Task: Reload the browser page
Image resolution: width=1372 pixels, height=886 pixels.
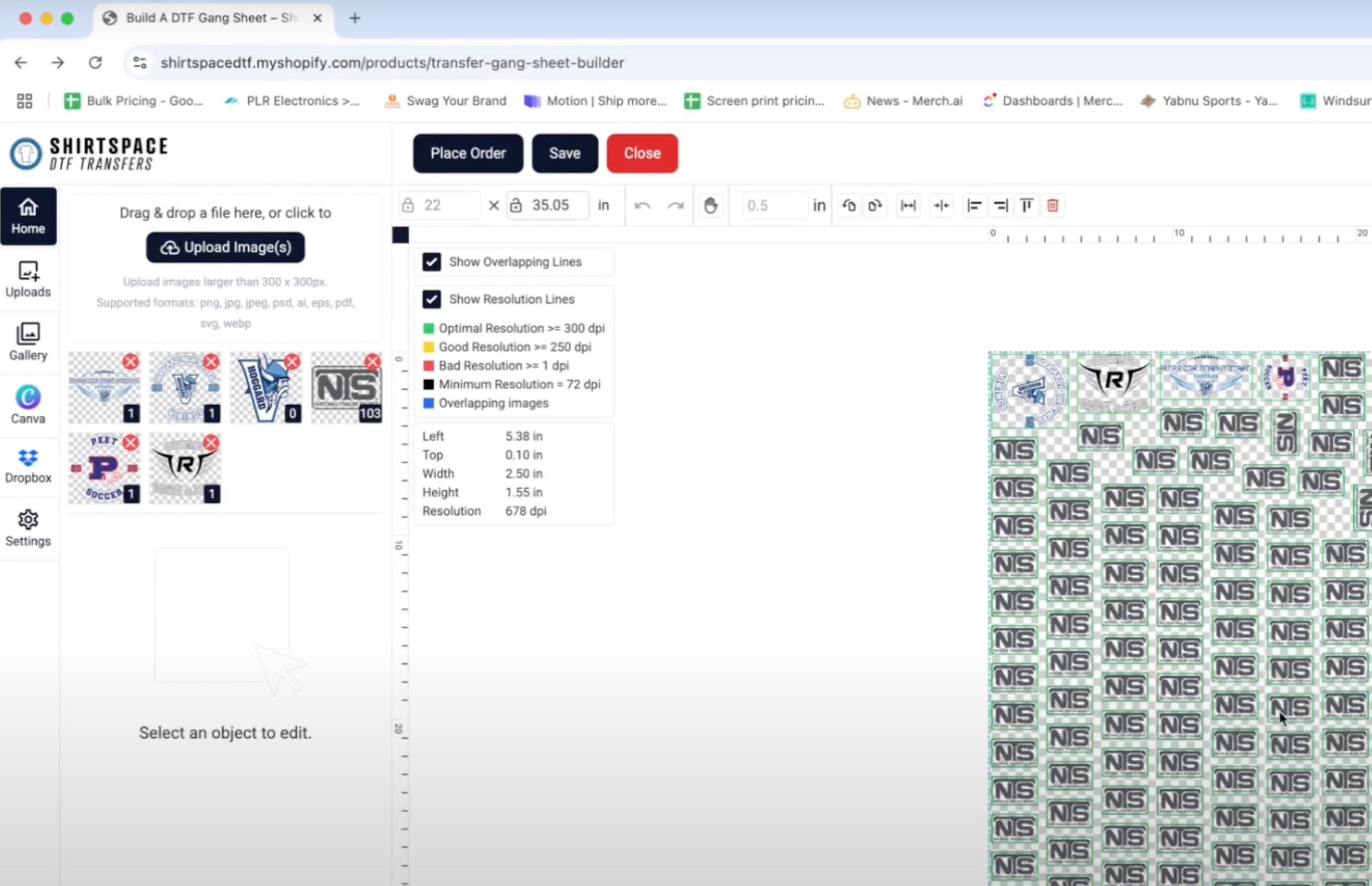Action: (95, 62)
